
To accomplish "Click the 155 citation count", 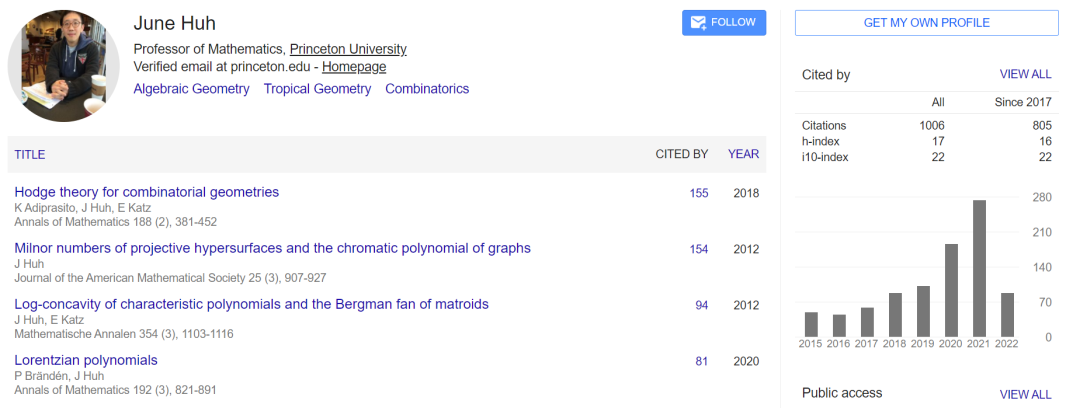I will click(x=699, y=193).
